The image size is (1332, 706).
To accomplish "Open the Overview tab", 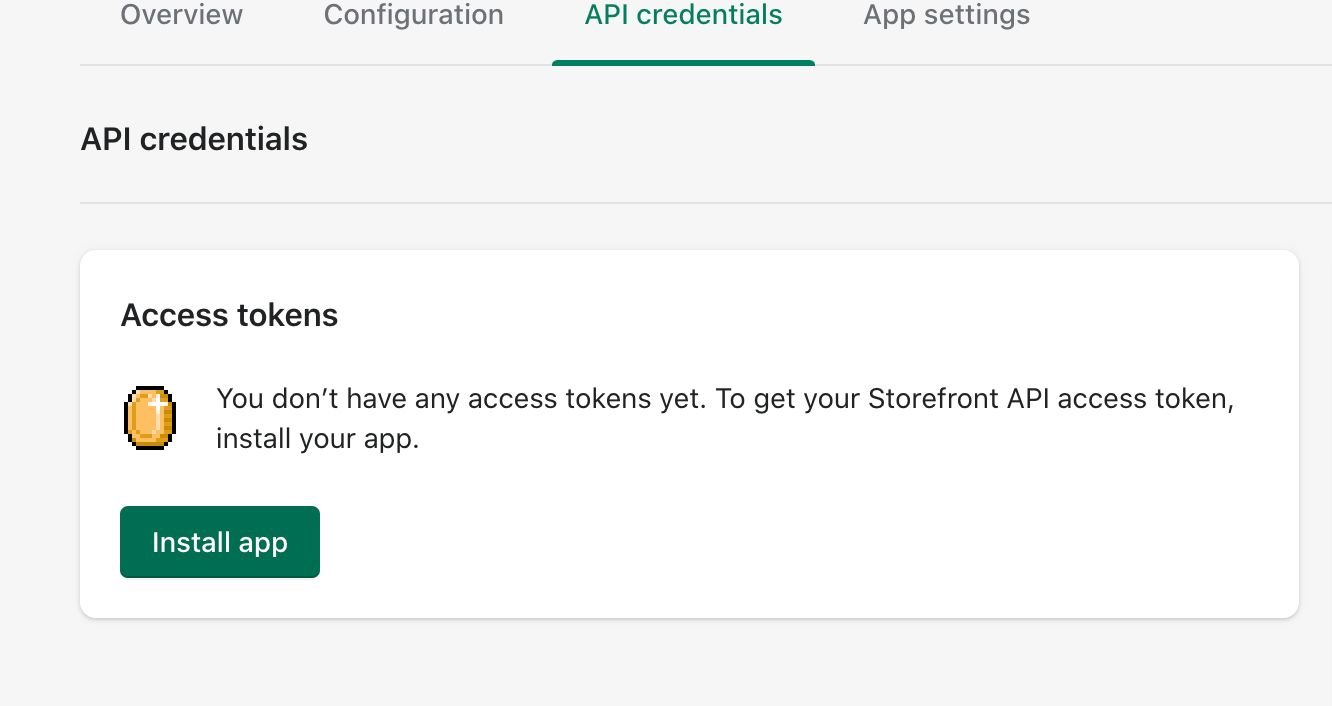I will tap(181, 16).
